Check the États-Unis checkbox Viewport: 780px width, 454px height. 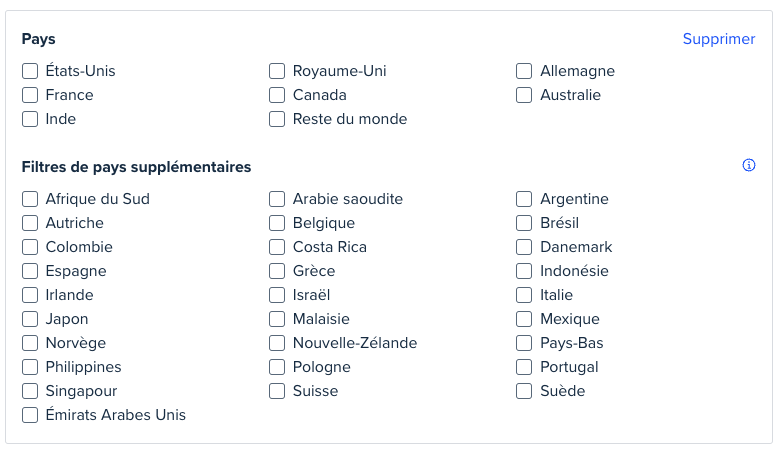30,71
